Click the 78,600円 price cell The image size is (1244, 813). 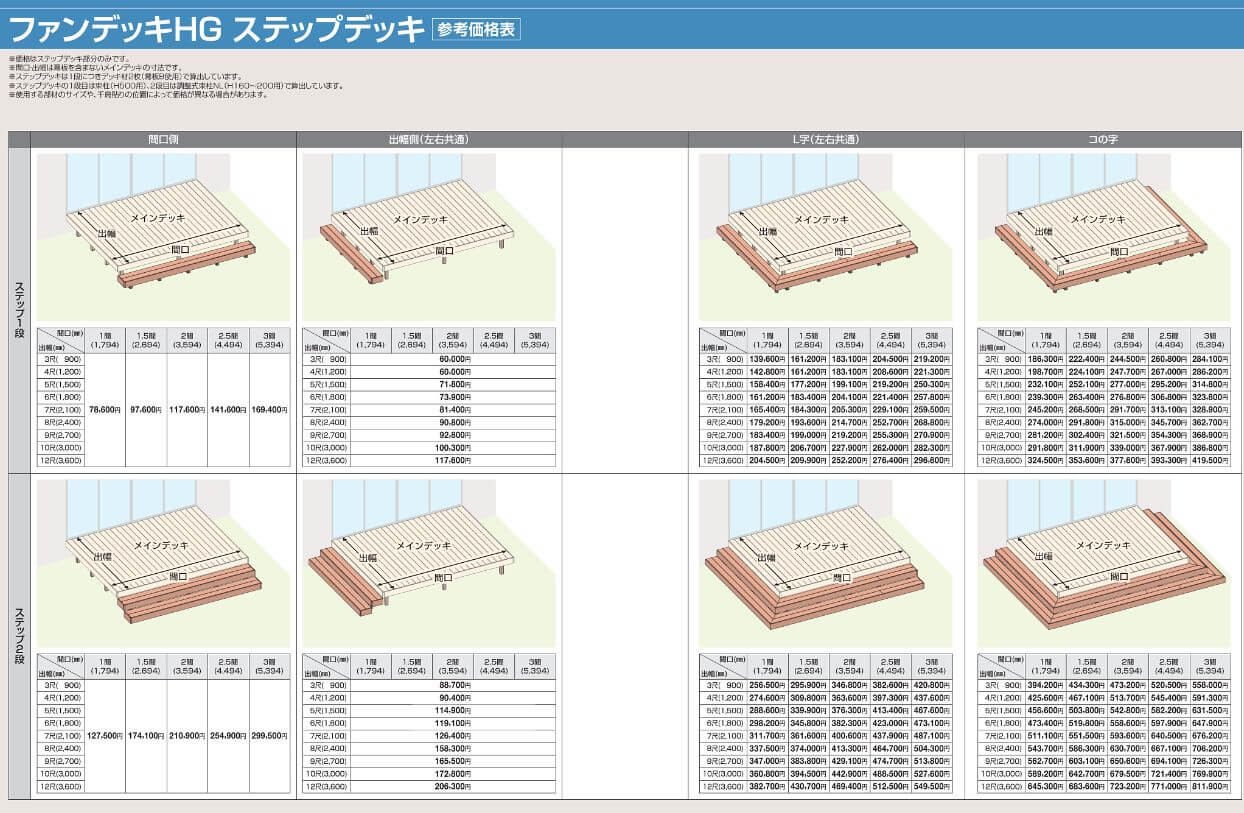tap(105, 409)
